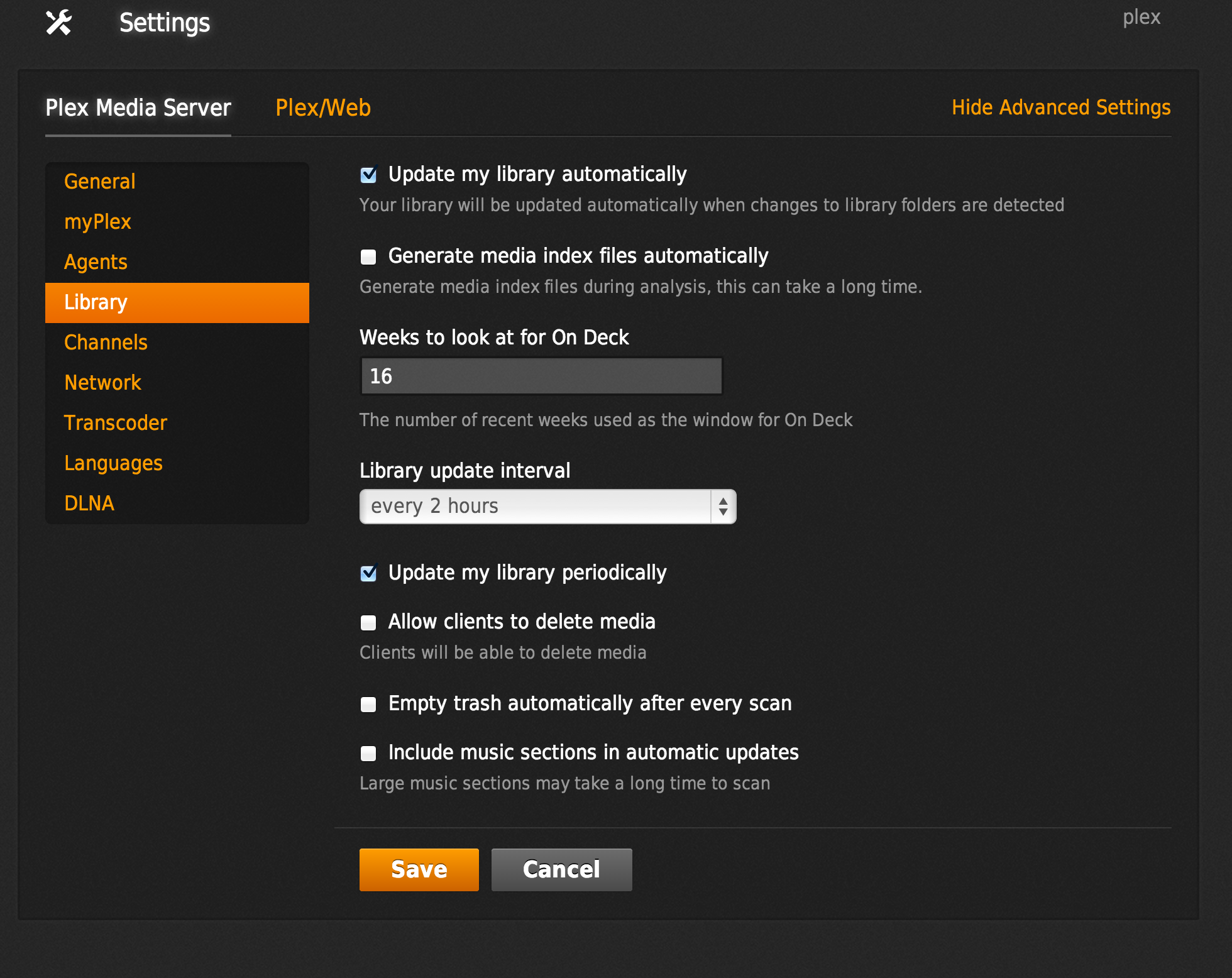Click the Settings wrench and screwdriver icon

tap(59, 23)
